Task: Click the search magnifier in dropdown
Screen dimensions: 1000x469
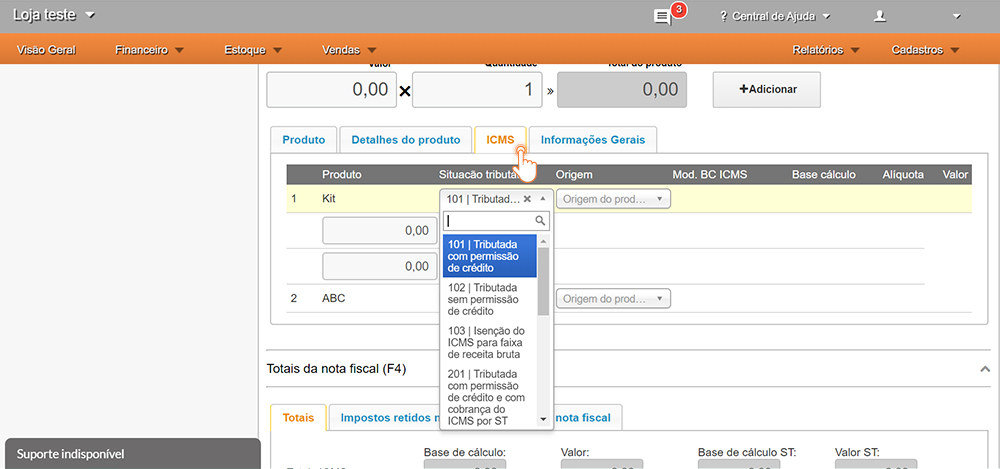Action: point(540,221)
